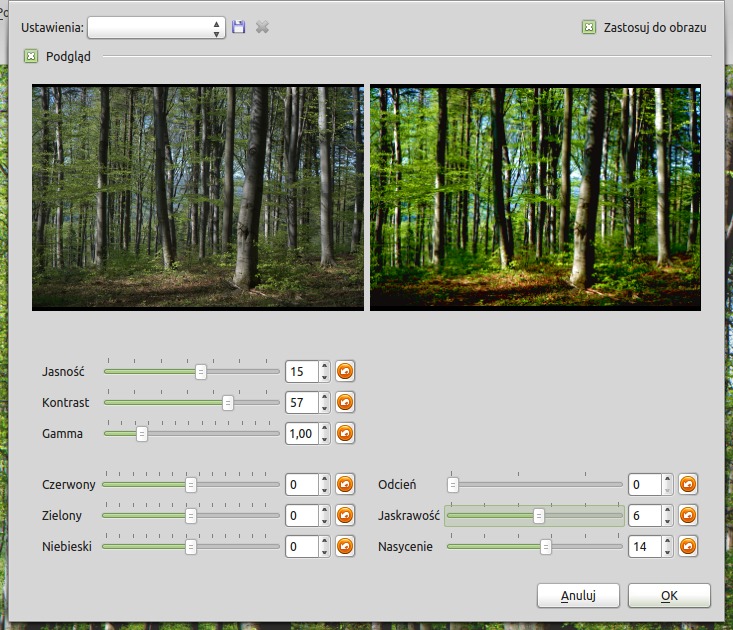The image size is (733, 630).
Task: Click the Gamma slider handle
Action: pyautogui.click(x=142, y=434)
